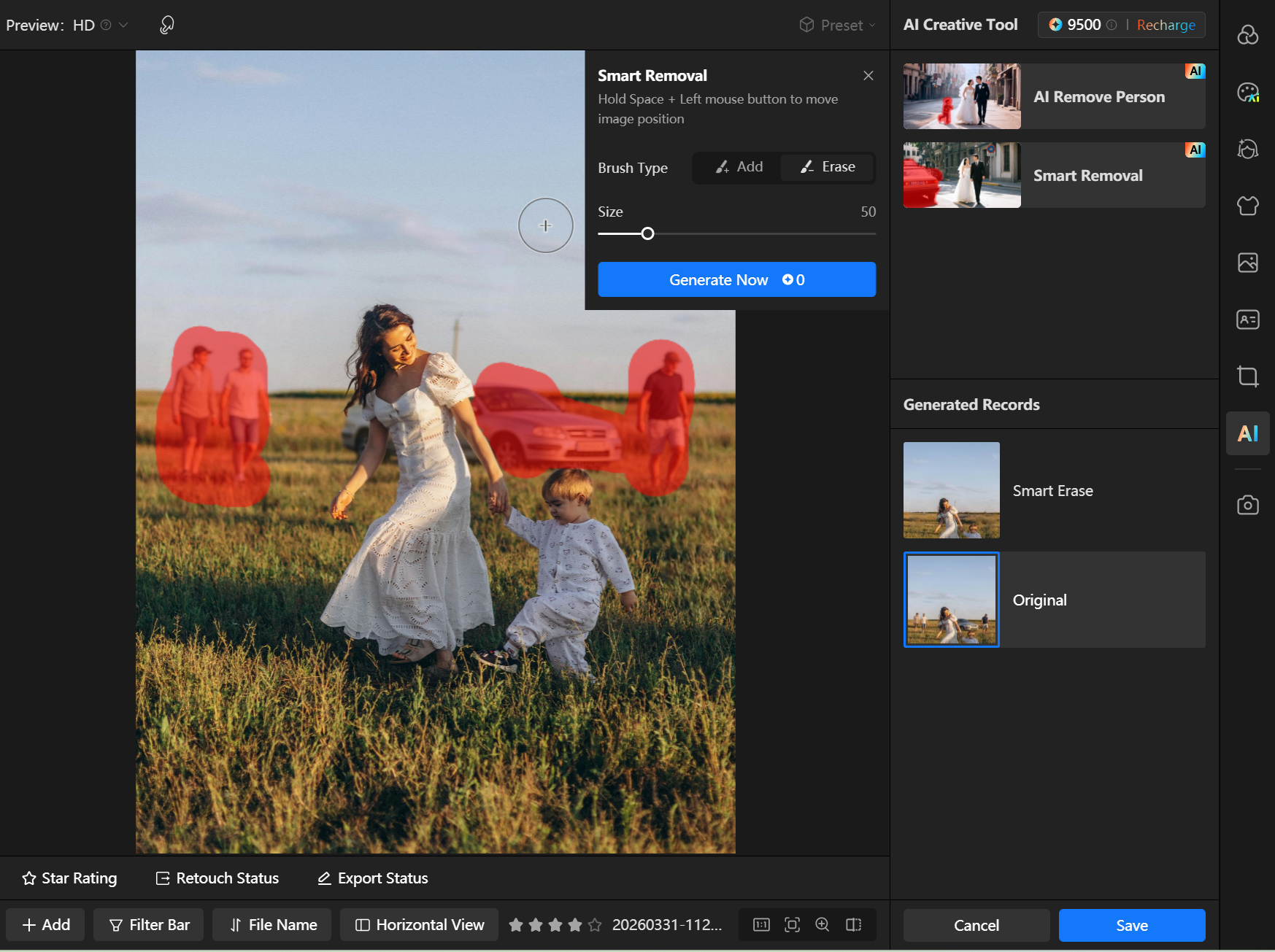
Task: Switch brush type to Add
Action: coord(739,167)
